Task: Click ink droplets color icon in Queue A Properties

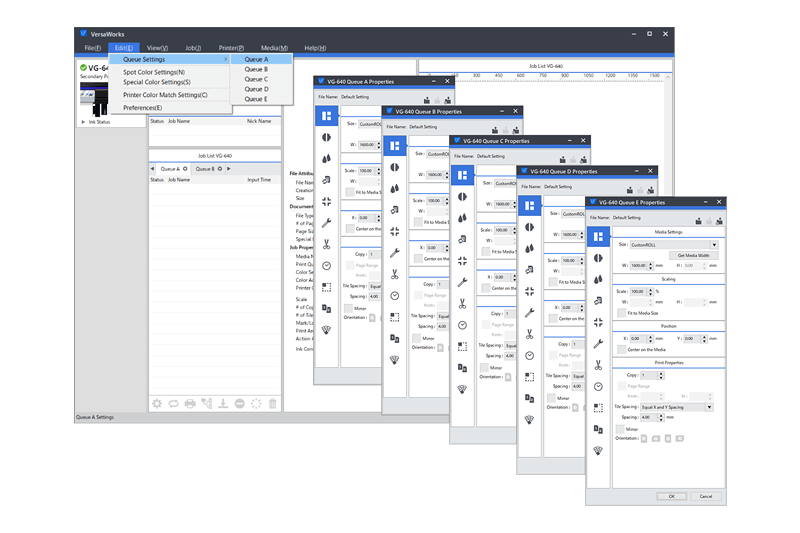Action: click(x=326, y=159)
